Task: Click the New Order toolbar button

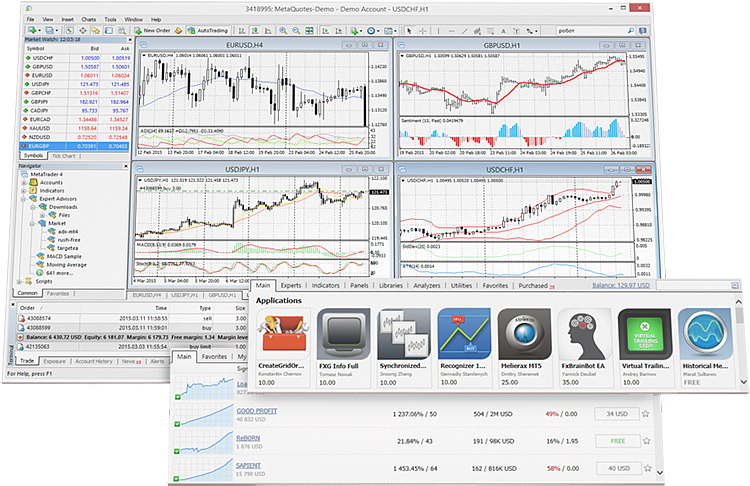Action: pos(153,30)
